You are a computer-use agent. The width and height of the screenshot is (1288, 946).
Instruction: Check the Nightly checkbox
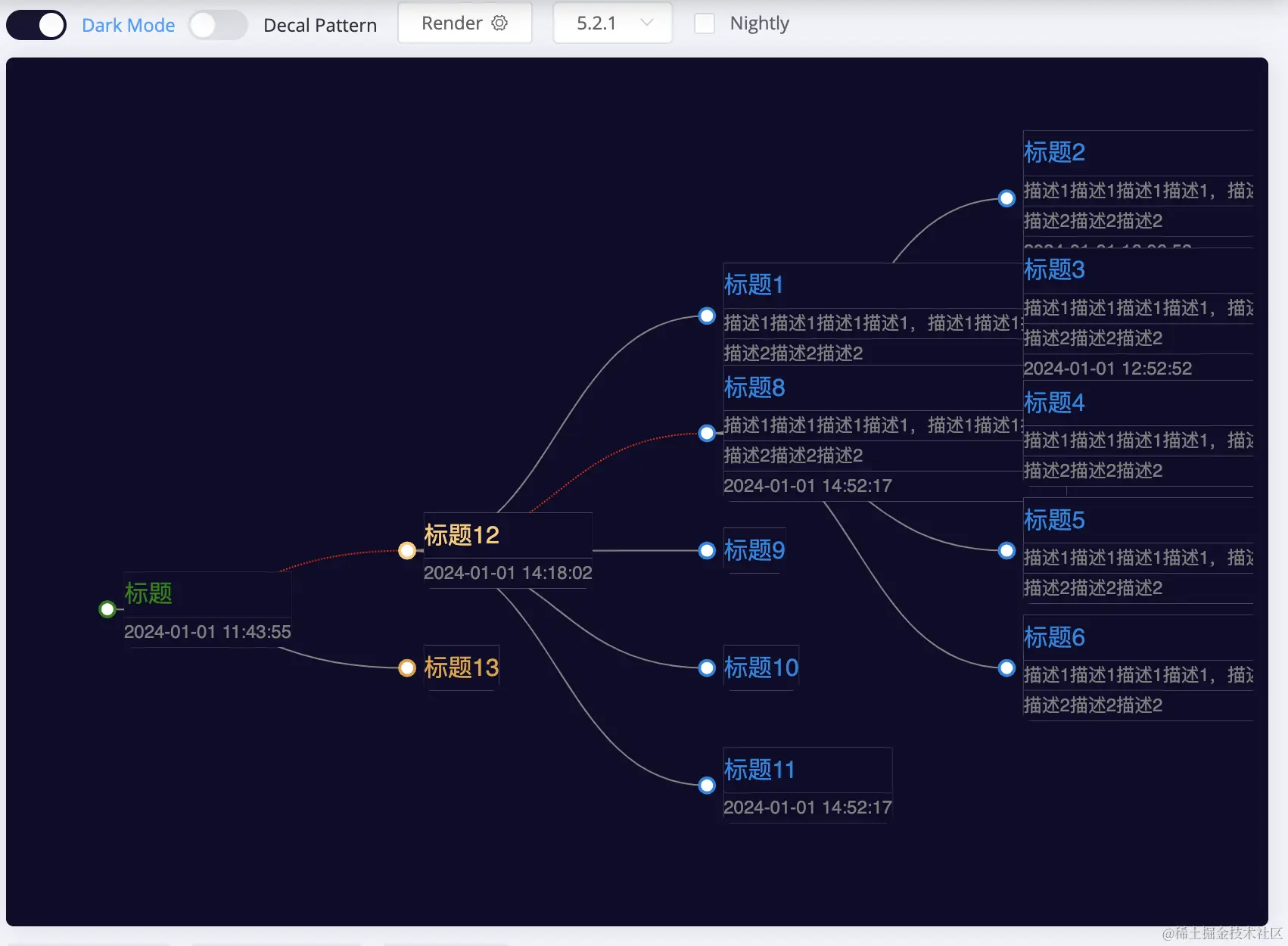(705, 23)
